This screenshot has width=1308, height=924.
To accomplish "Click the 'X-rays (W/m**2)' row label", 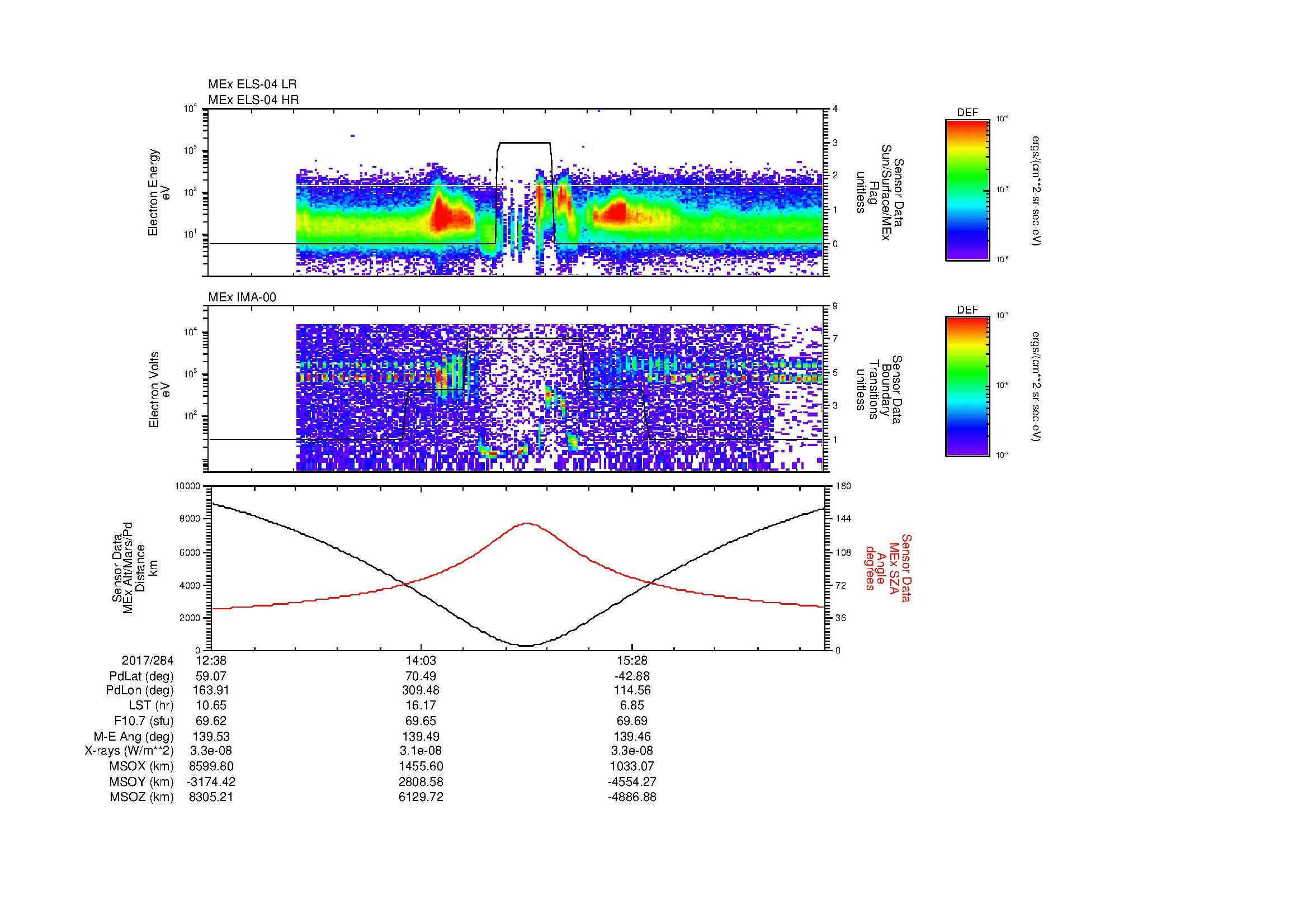I will click(x=129, y=751).
